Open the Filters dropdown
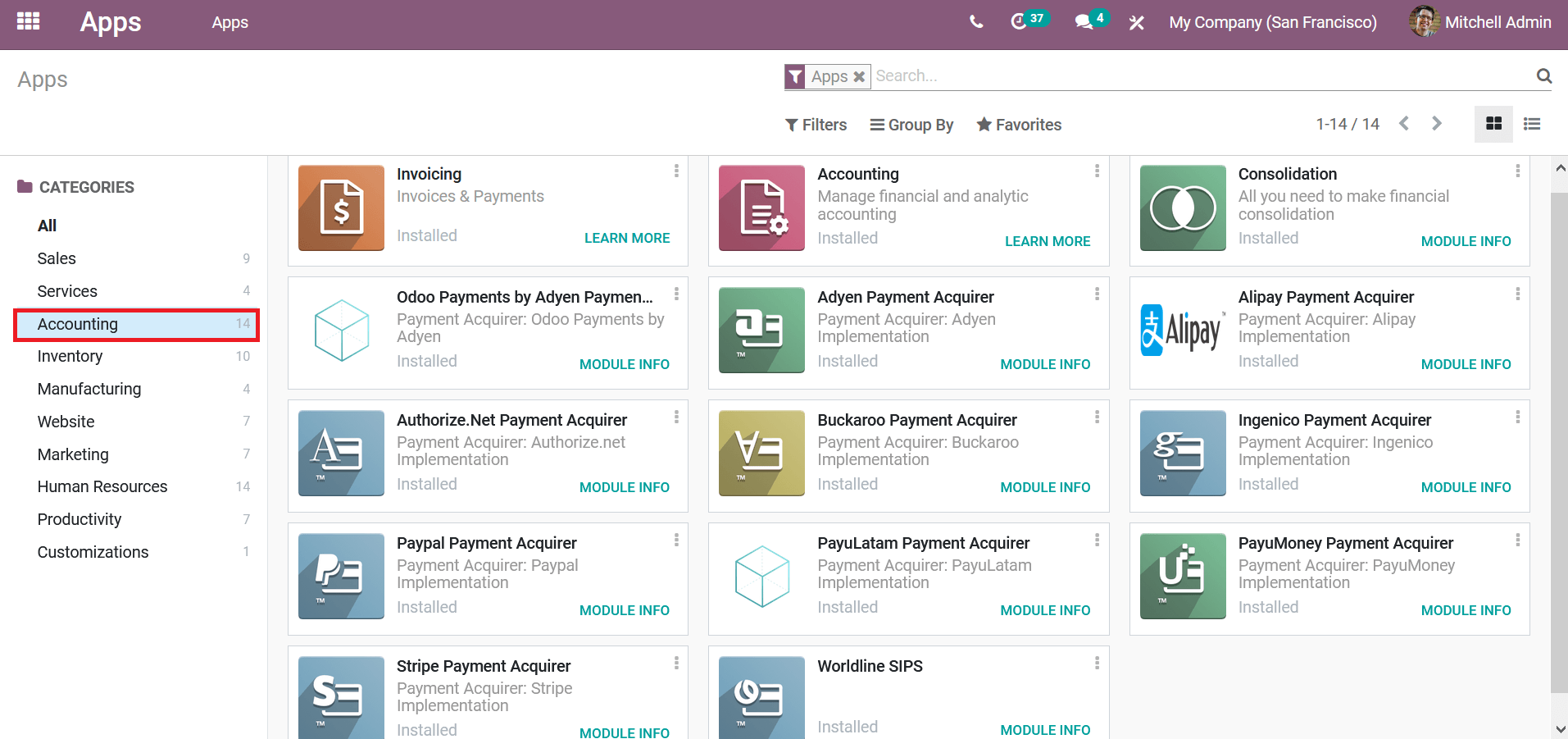Screen dimensions: 1568x739 pyautogui.click(x=816, y=125)
